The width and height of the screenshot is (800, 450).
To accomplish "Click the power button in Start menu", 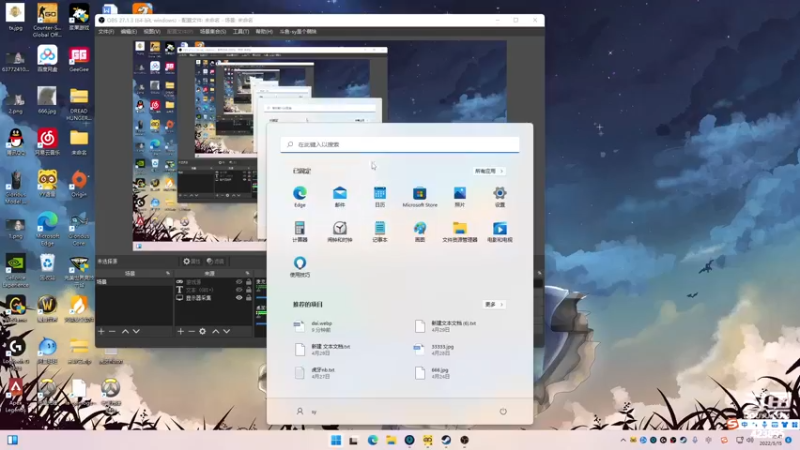I will click(x=503, y=411).
